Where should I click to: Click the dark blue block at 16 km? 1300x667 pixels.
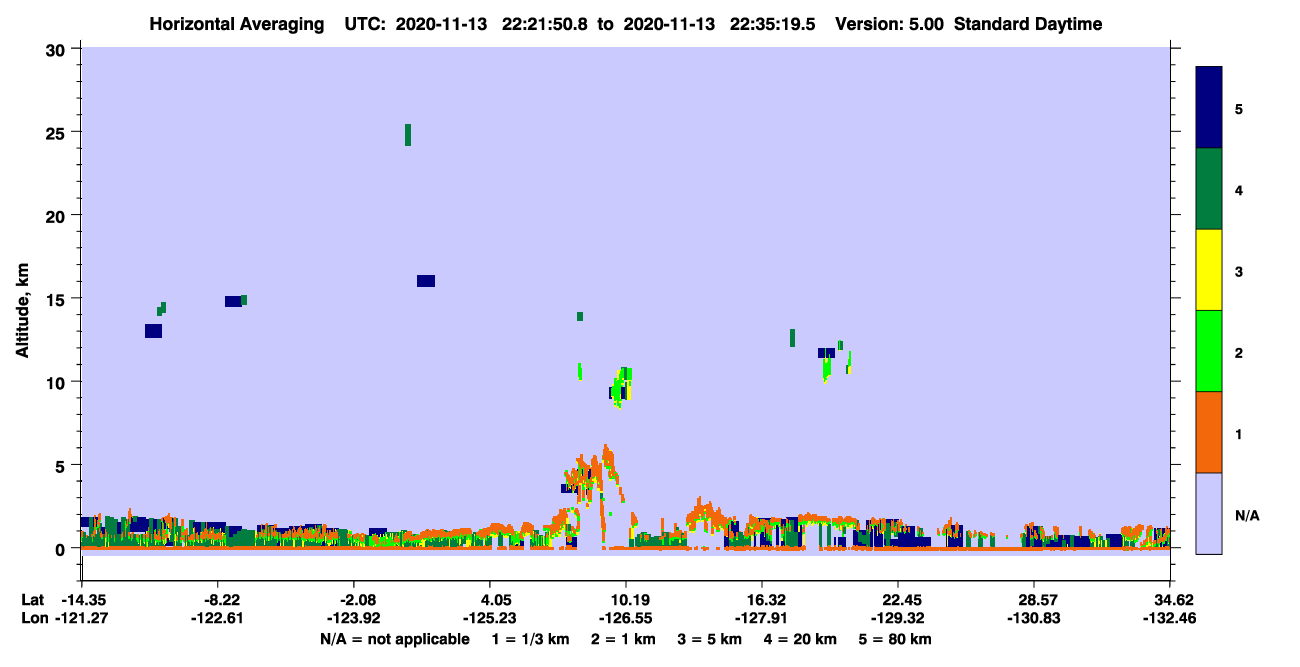pyautogui.click(x=426, y=281)
